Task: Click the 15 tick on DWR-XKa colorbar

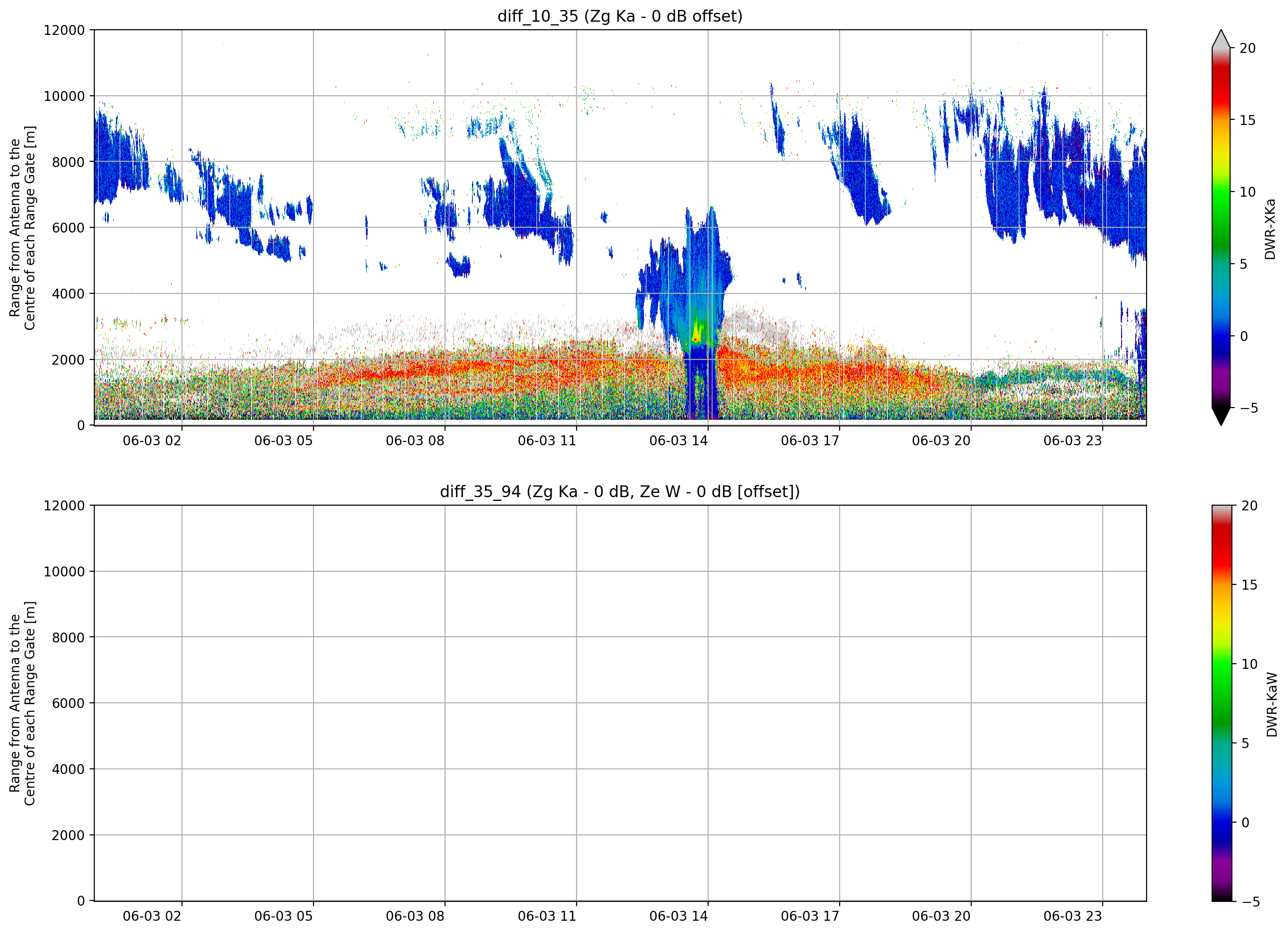Action: (x=1247, y=120)
